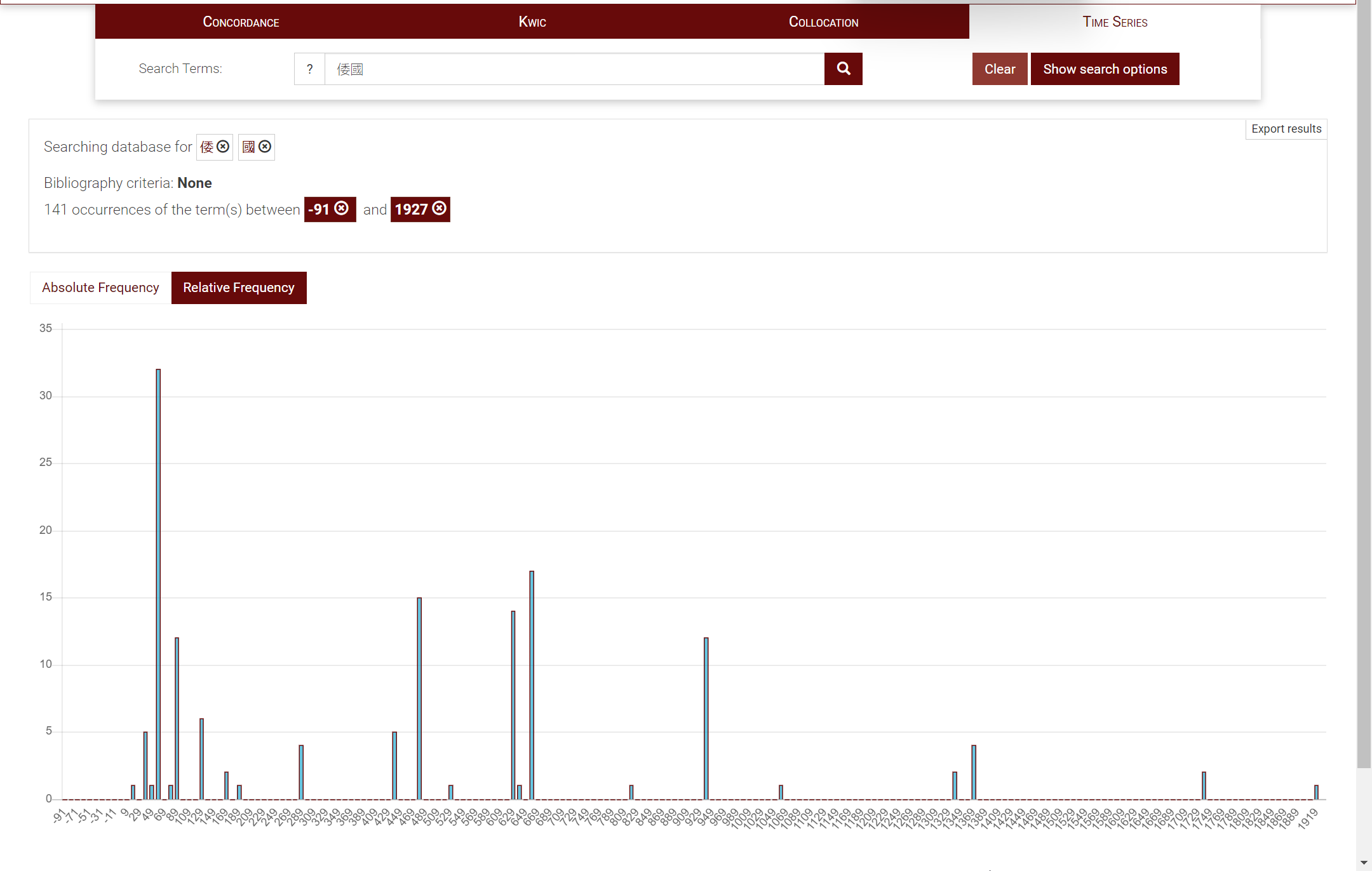Click the chart bar near year 949
This screenshot has height=871, width=1372.
(x=706, y=717)
